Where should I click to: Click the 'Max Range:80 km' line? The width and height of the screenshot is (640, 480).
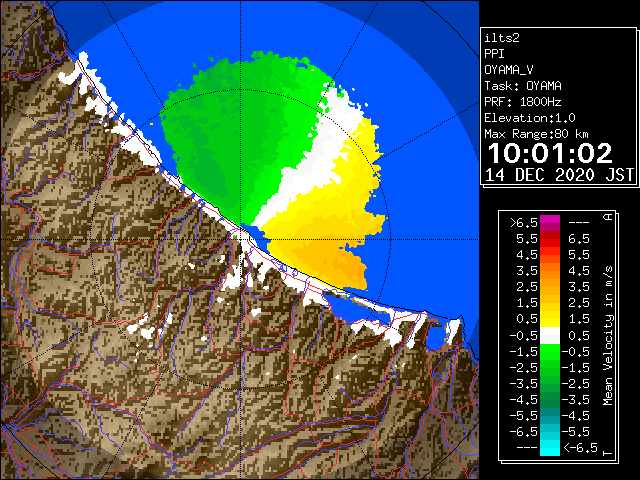(536, 134)
